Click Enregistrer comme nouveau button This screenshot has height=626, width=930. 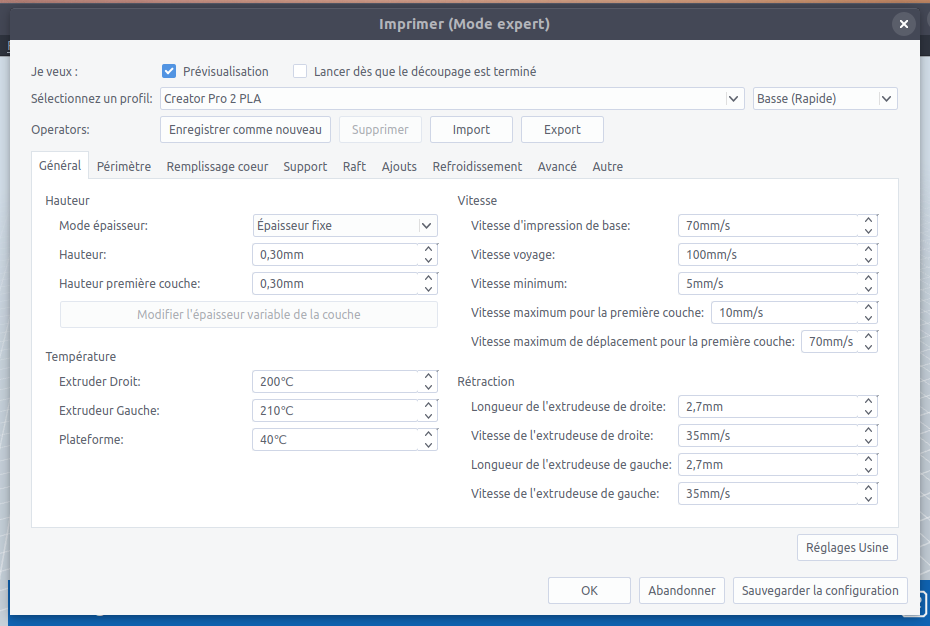pos(245,130)
